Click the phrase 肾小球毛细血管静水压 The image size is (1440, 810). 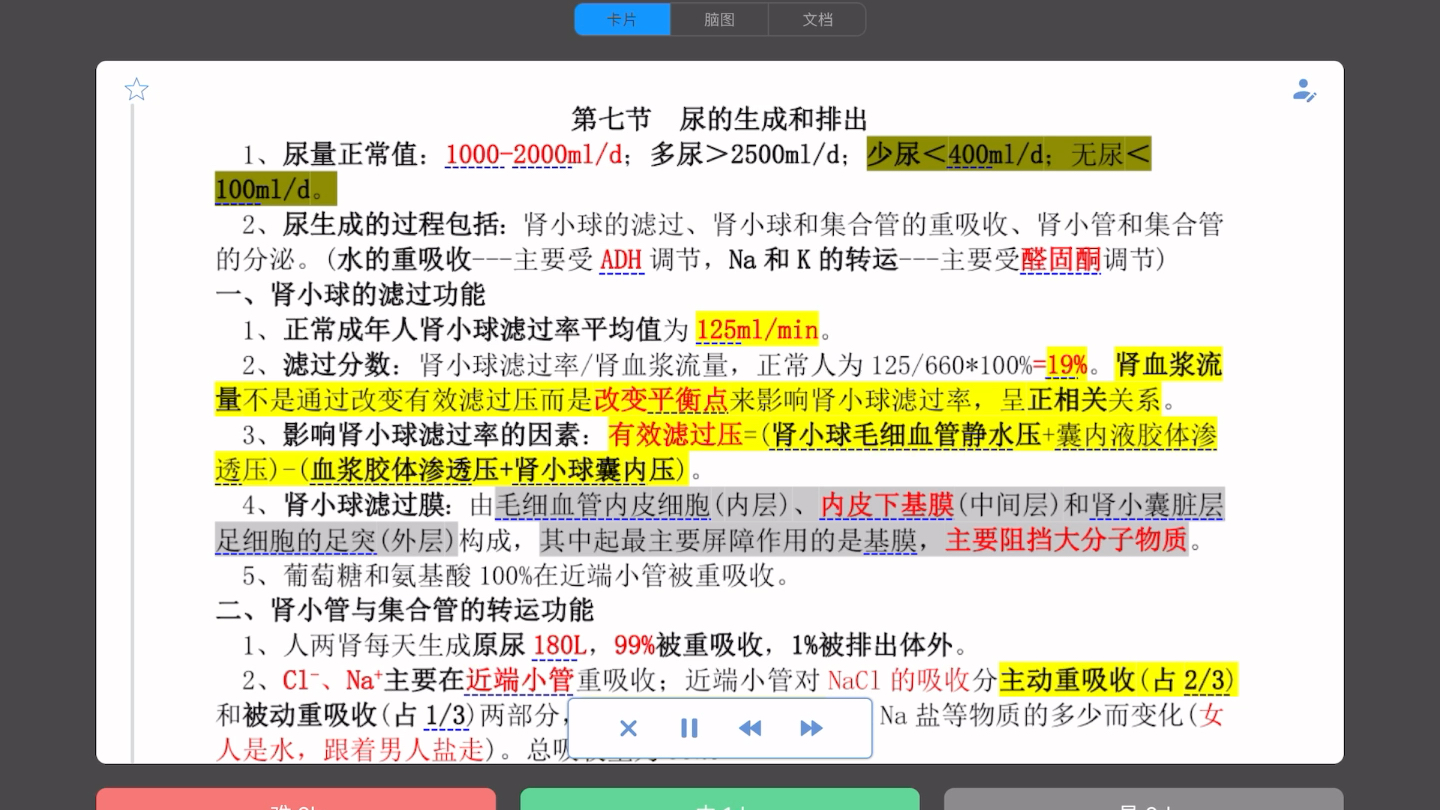tap(907, 436)
